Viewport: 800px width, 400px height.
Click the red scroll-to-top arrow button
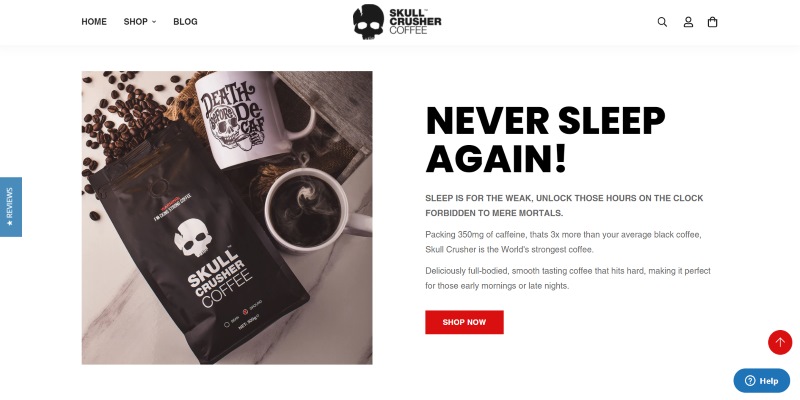780,342
